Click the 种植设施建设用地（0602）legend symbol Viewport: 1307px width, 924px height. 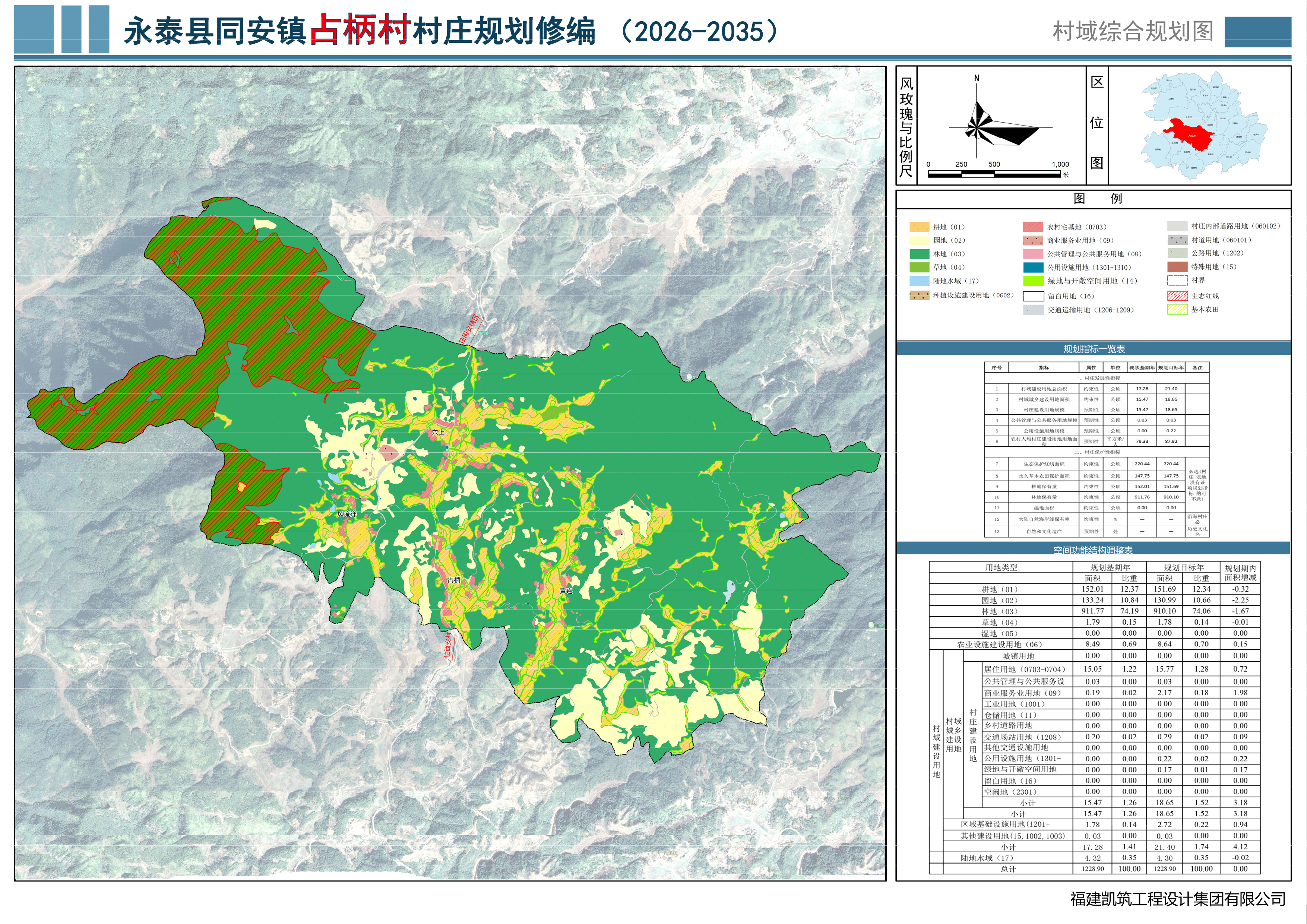point(920,295)
